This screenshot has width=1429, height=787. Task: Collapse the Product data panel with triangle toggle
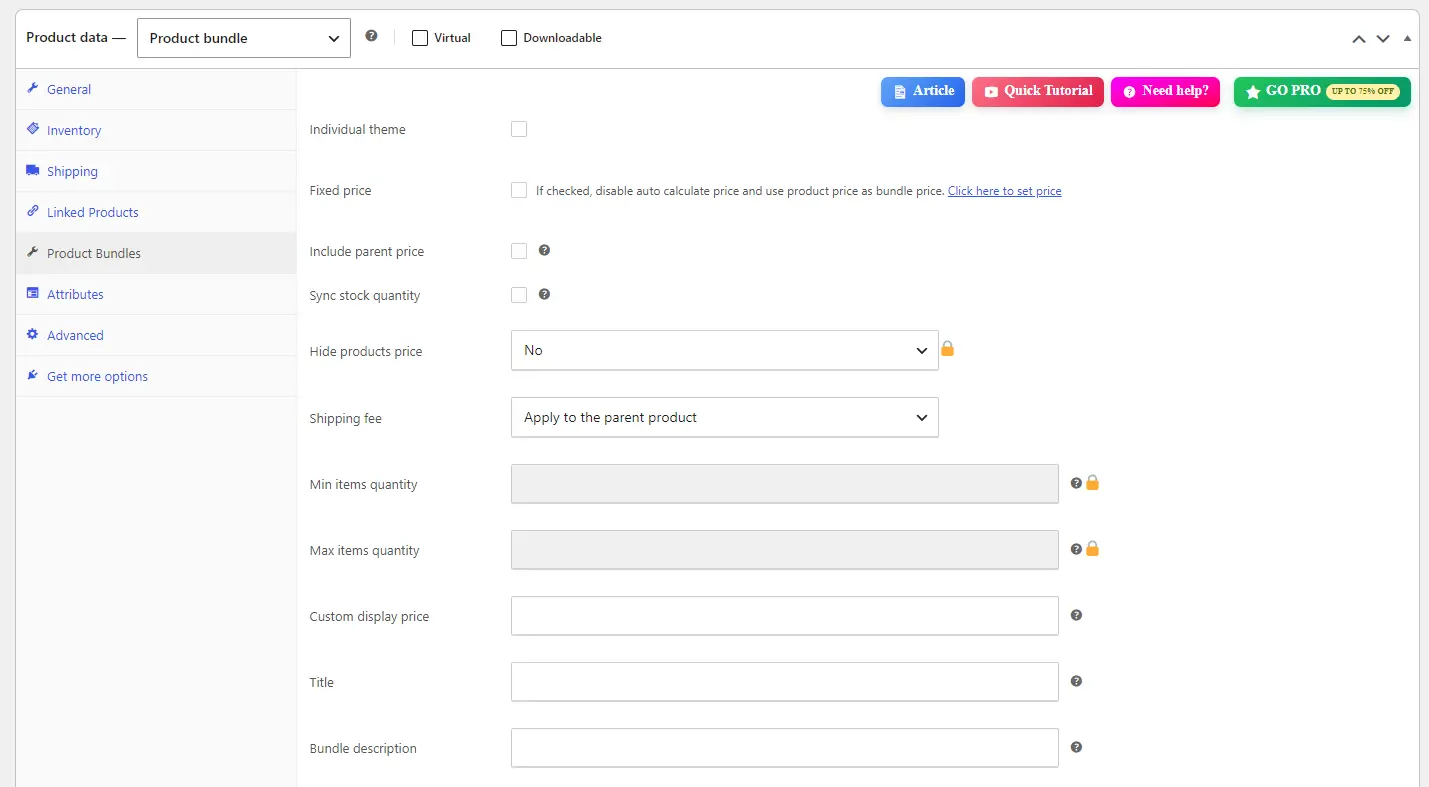coord(1407,38)
